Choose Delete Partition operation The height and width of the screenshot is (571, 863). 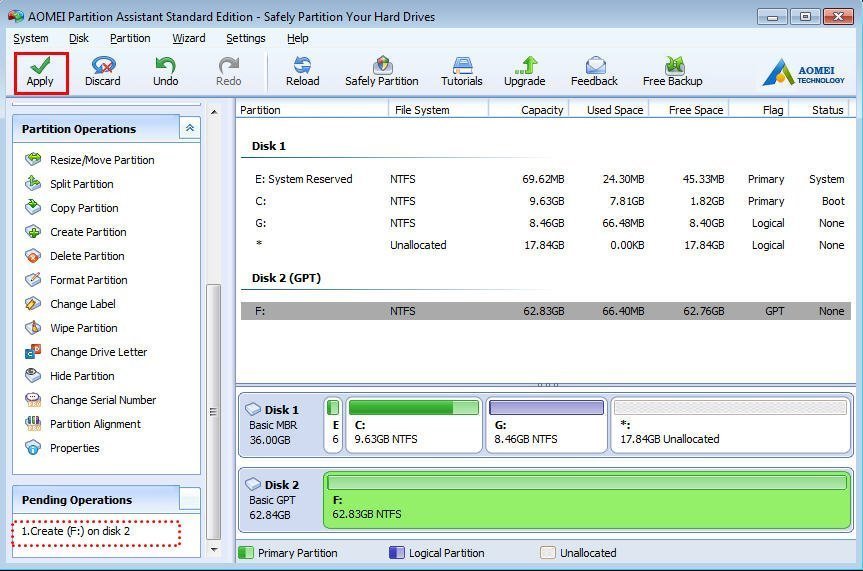pyautogui.click(x=75, y=256)
